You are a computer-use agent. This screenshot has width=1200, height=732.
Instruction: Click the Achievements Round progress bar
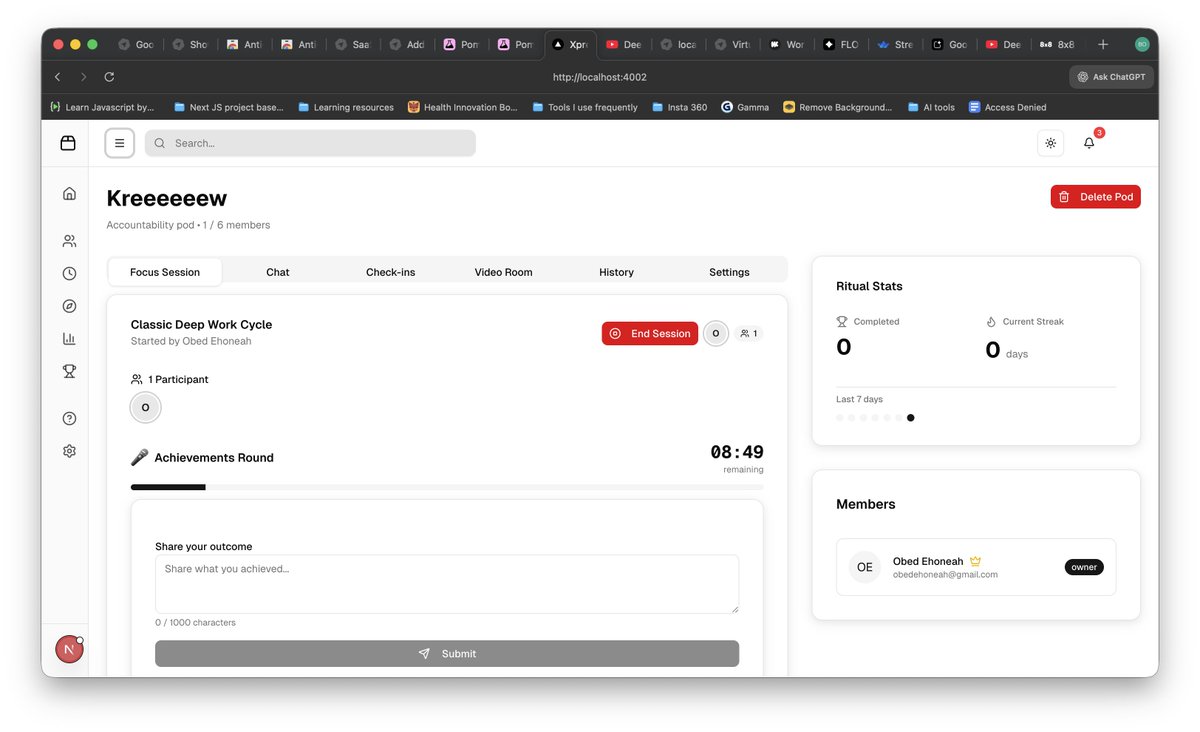[x=447, y=487]
